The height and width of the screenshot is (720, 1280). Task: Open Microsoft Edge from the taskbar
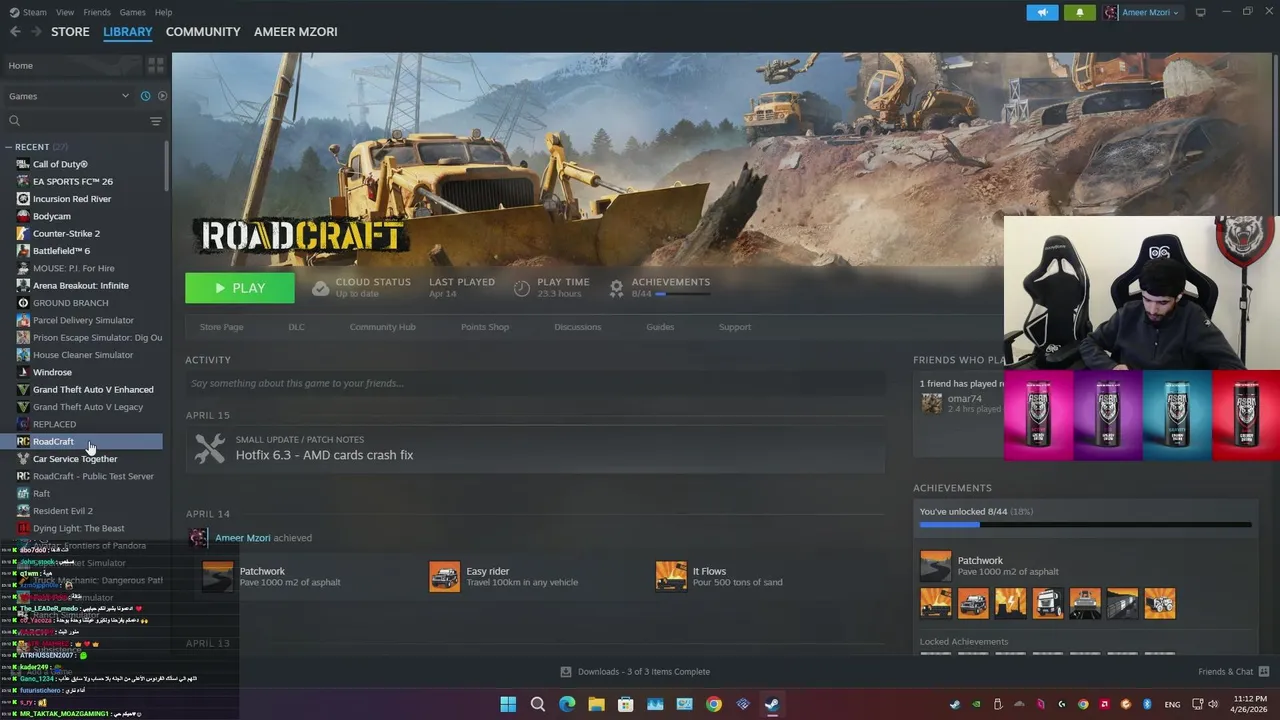click(567, 704)
